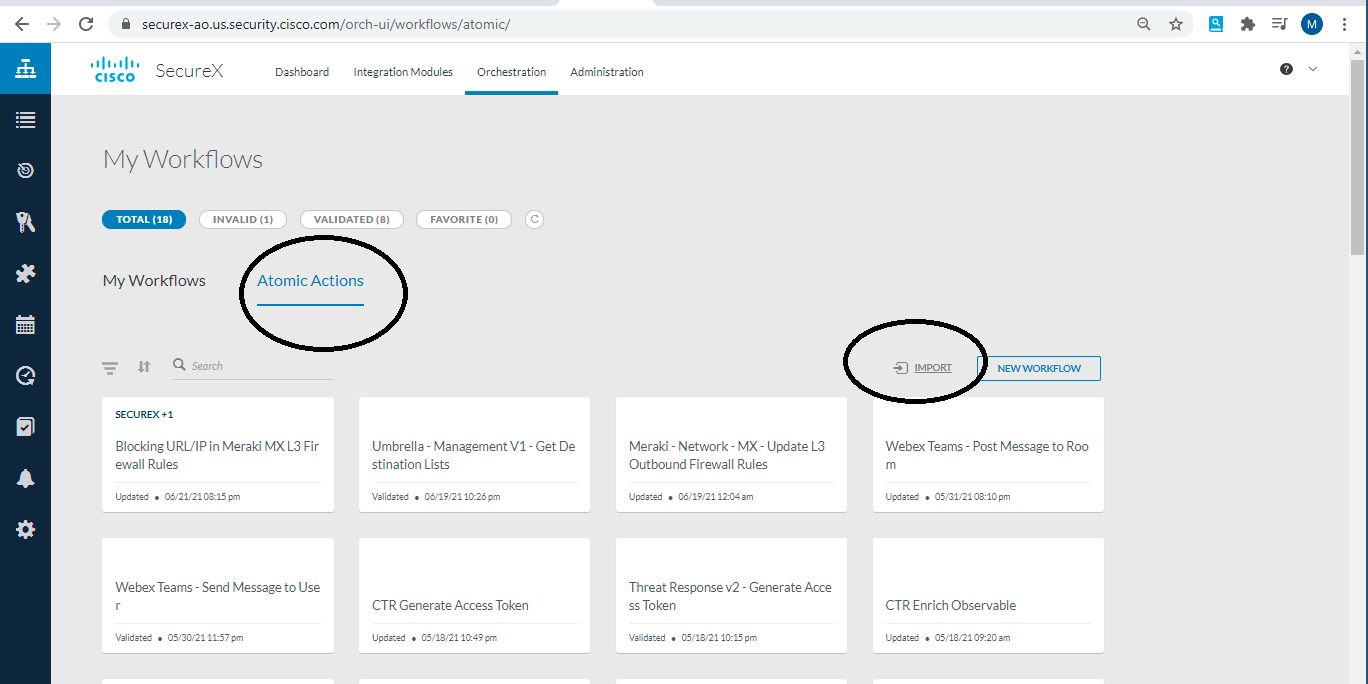Open the calendar schedules icon in sidebar
Viewport: 1368px width, 684px height.
tap(25, 324)
